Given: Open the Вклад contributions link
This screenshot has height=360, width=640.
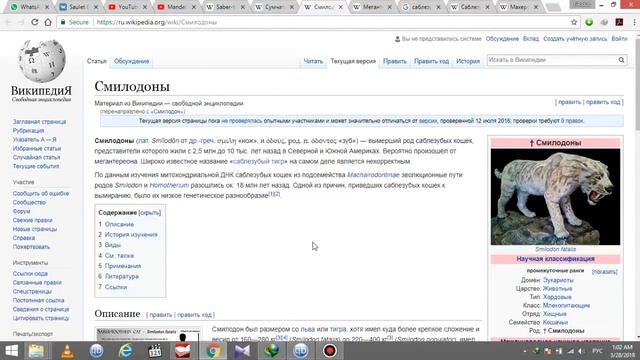Looking at the screenshot, I should (x=531, y=39).
